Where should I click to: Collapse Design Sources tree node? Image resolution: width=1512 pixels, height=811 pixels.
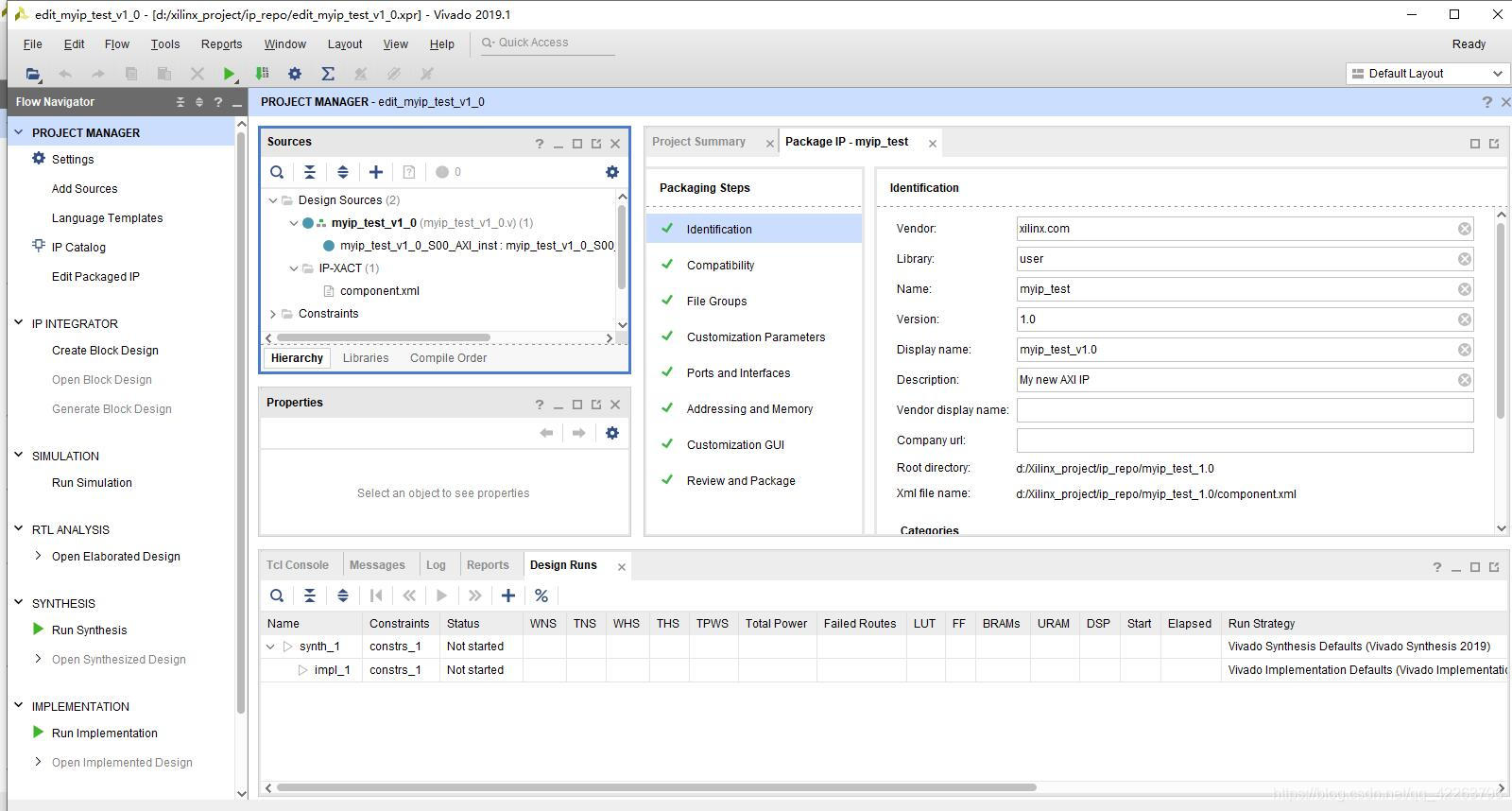point(273,200)
